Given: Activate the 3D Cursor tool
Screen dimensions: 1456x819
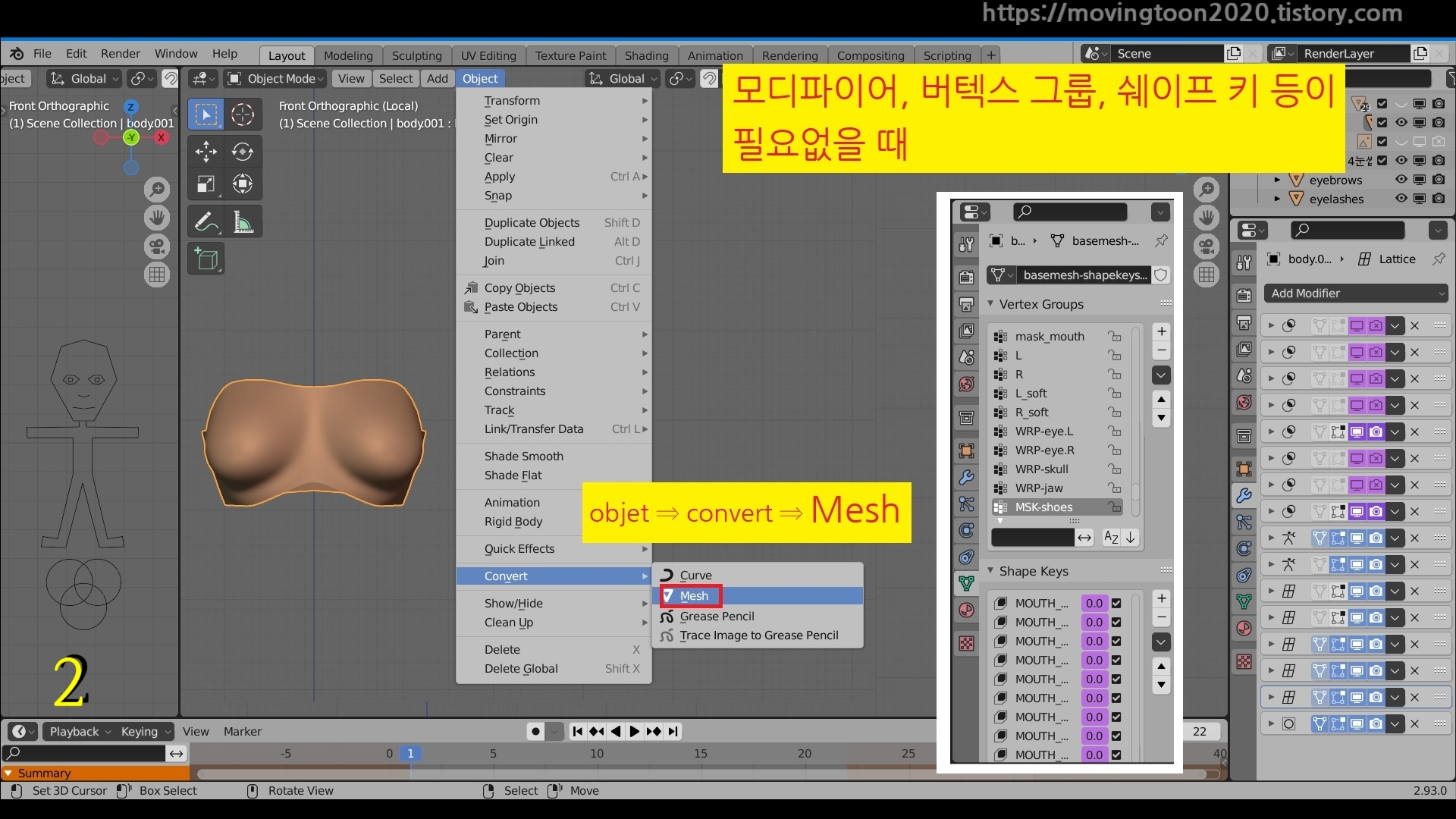Looking at the screenshot, I should click(x=243, y=115).
